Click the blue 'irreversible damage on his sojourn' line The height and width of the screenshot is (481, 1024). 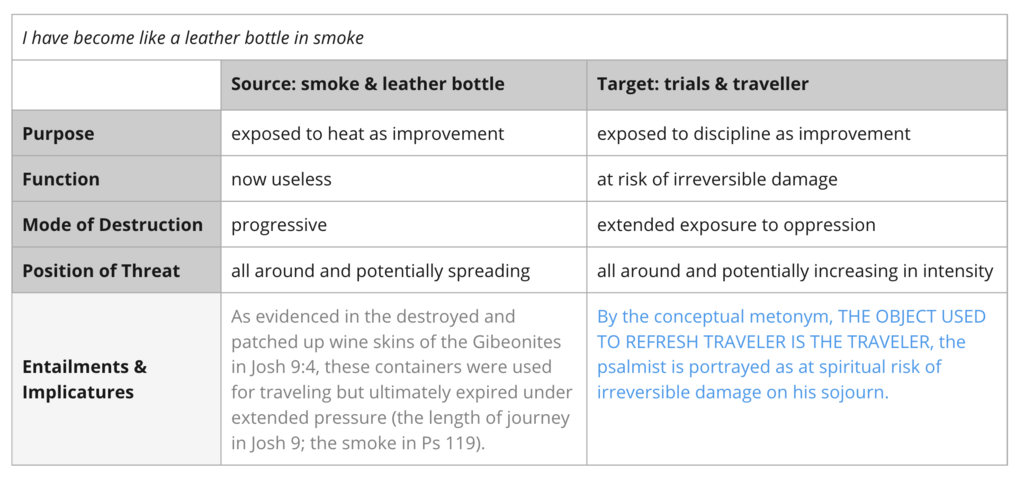coord(742,392)
